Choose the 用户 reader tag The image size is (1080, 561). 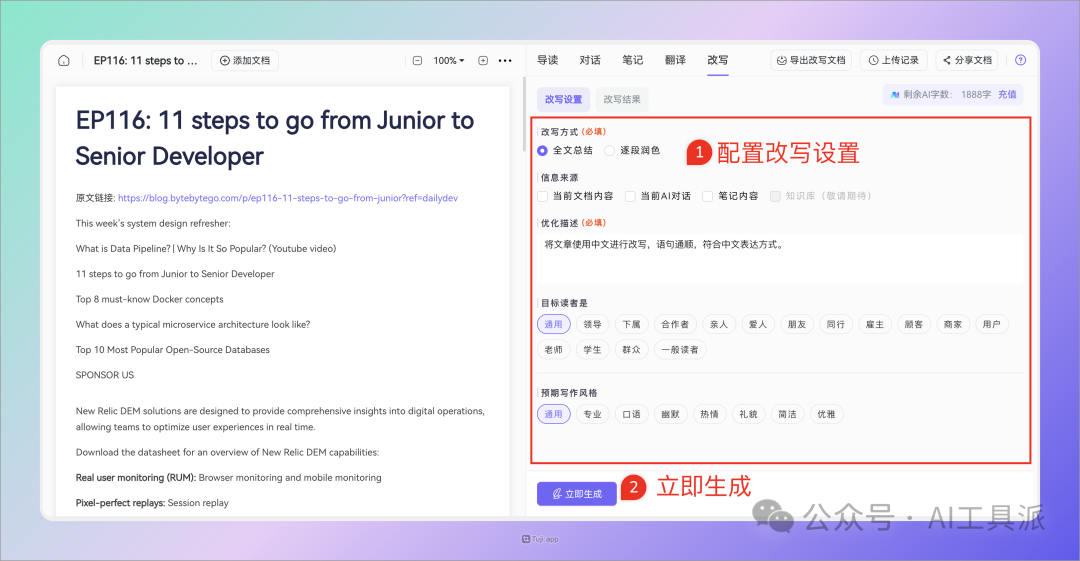[992, 325]
